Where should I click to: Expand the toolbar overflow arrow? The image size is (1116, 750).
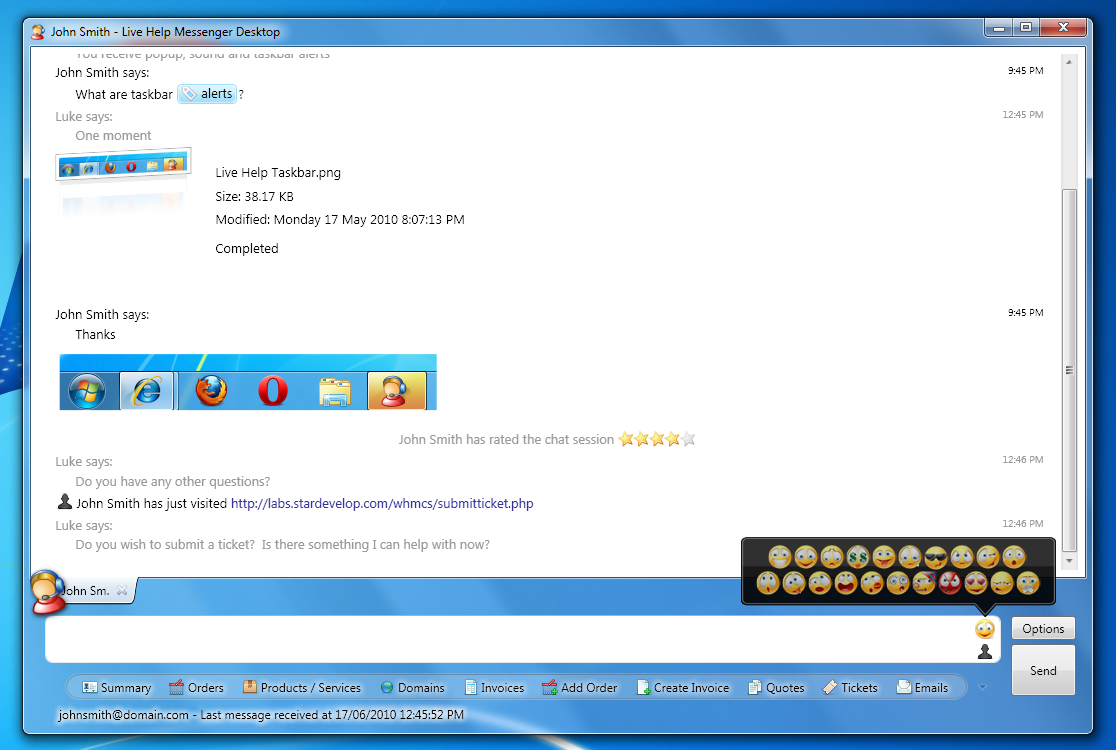[x=982, y=687]
